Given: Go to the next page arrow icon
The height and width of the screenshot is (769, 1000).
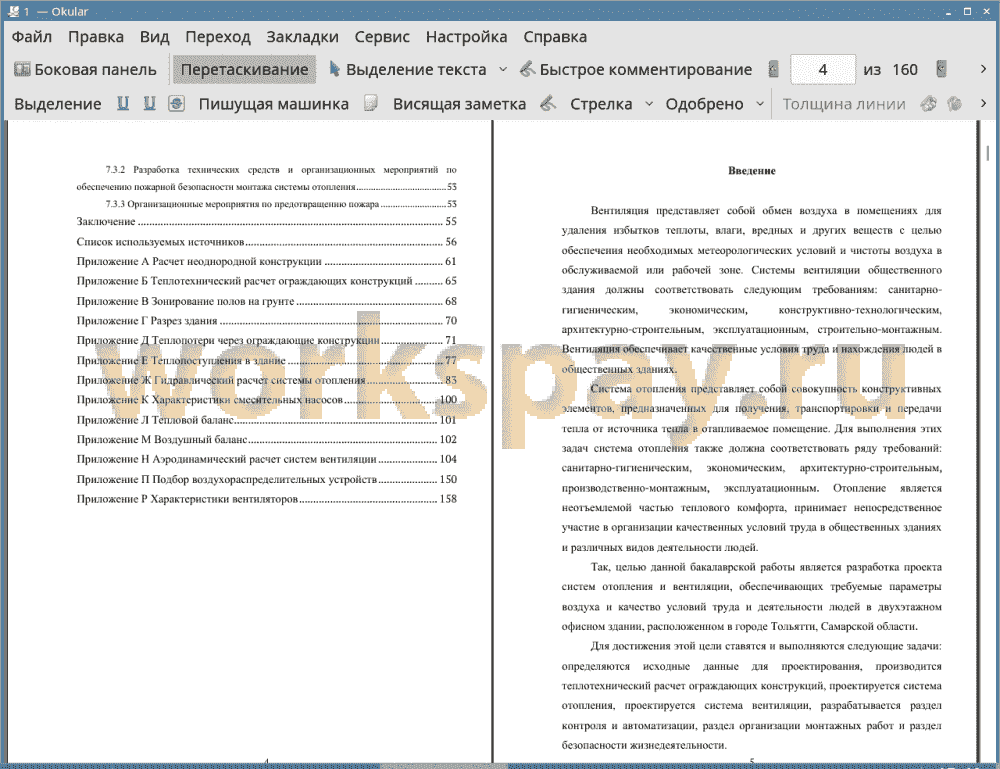Looking at the screenshot, I should pos(941,70).
